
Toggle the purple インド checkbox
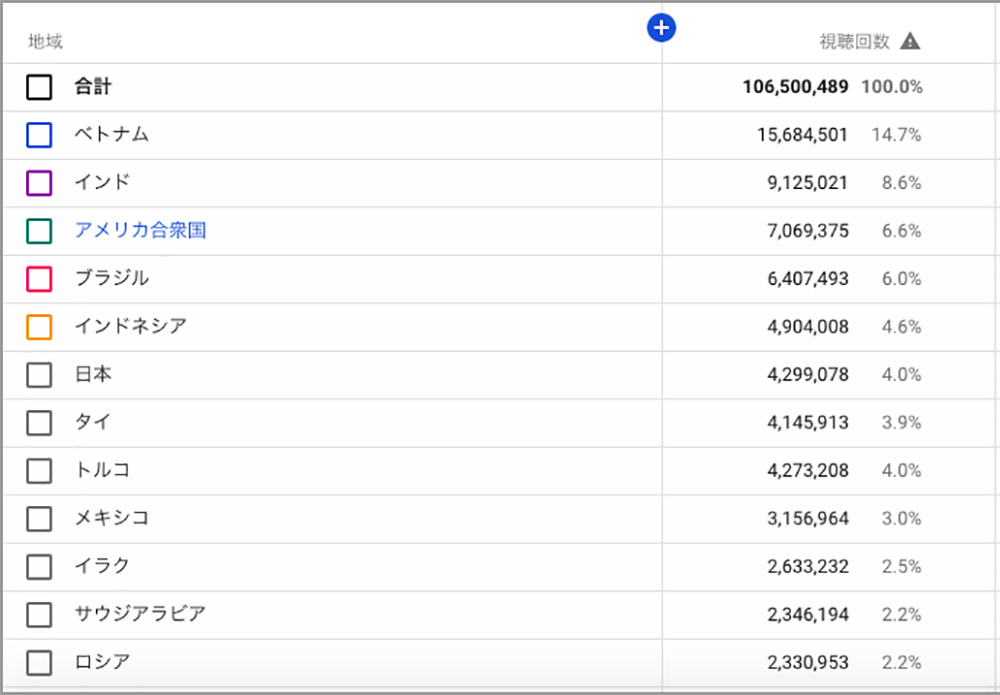pyautogui.click(x=39, y=183)
